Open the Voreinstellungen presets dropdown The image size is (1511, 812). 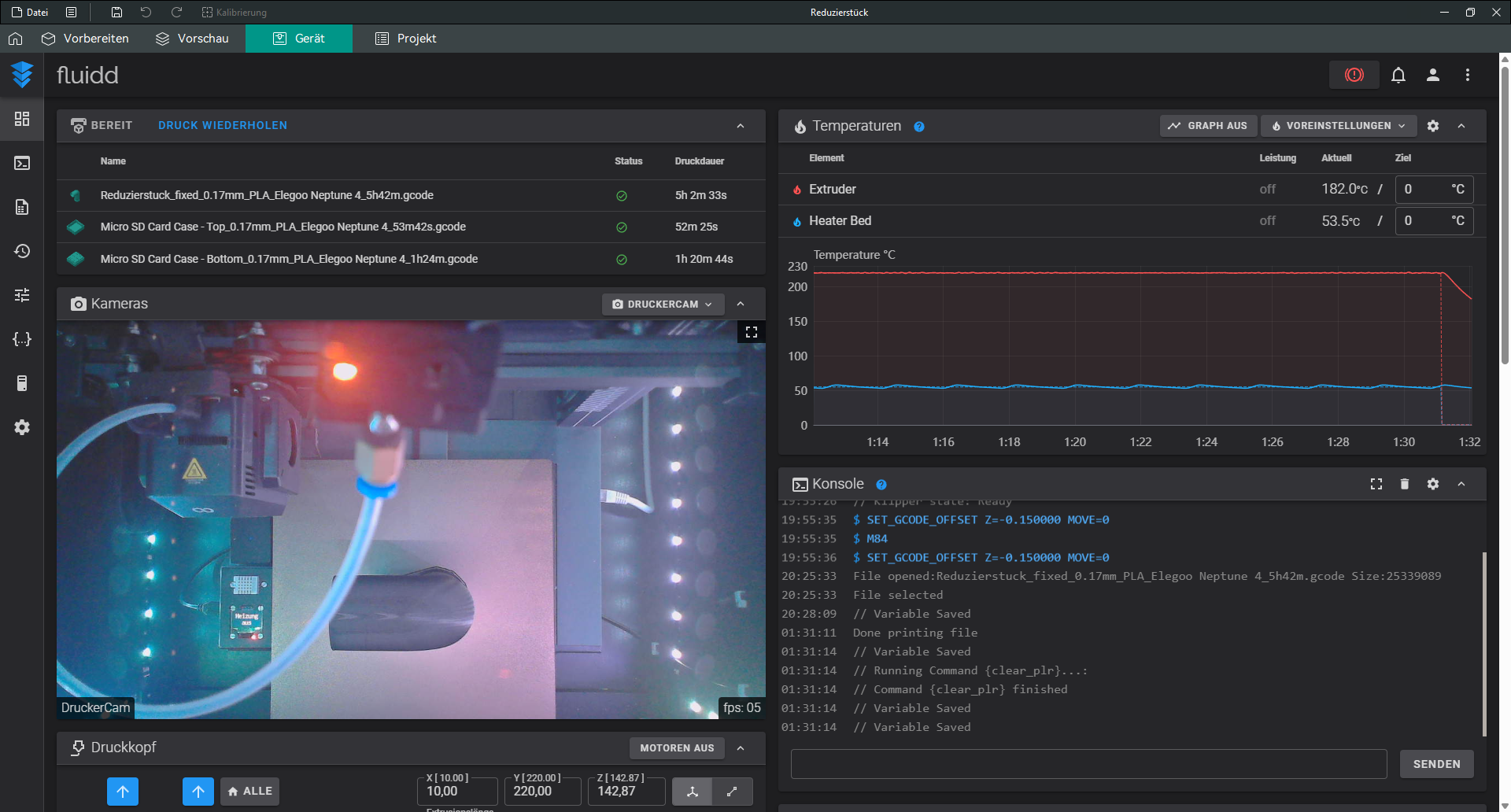pyautogui.click(x=1339, y=126)
